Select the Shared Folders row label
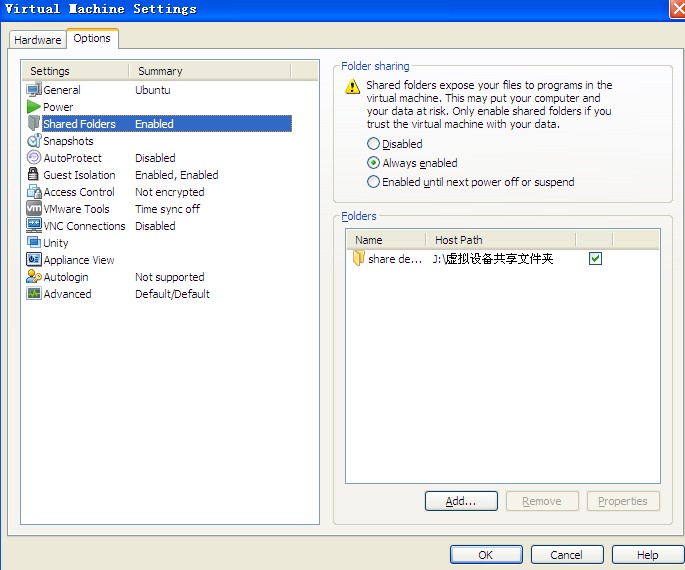 point(80,124)
